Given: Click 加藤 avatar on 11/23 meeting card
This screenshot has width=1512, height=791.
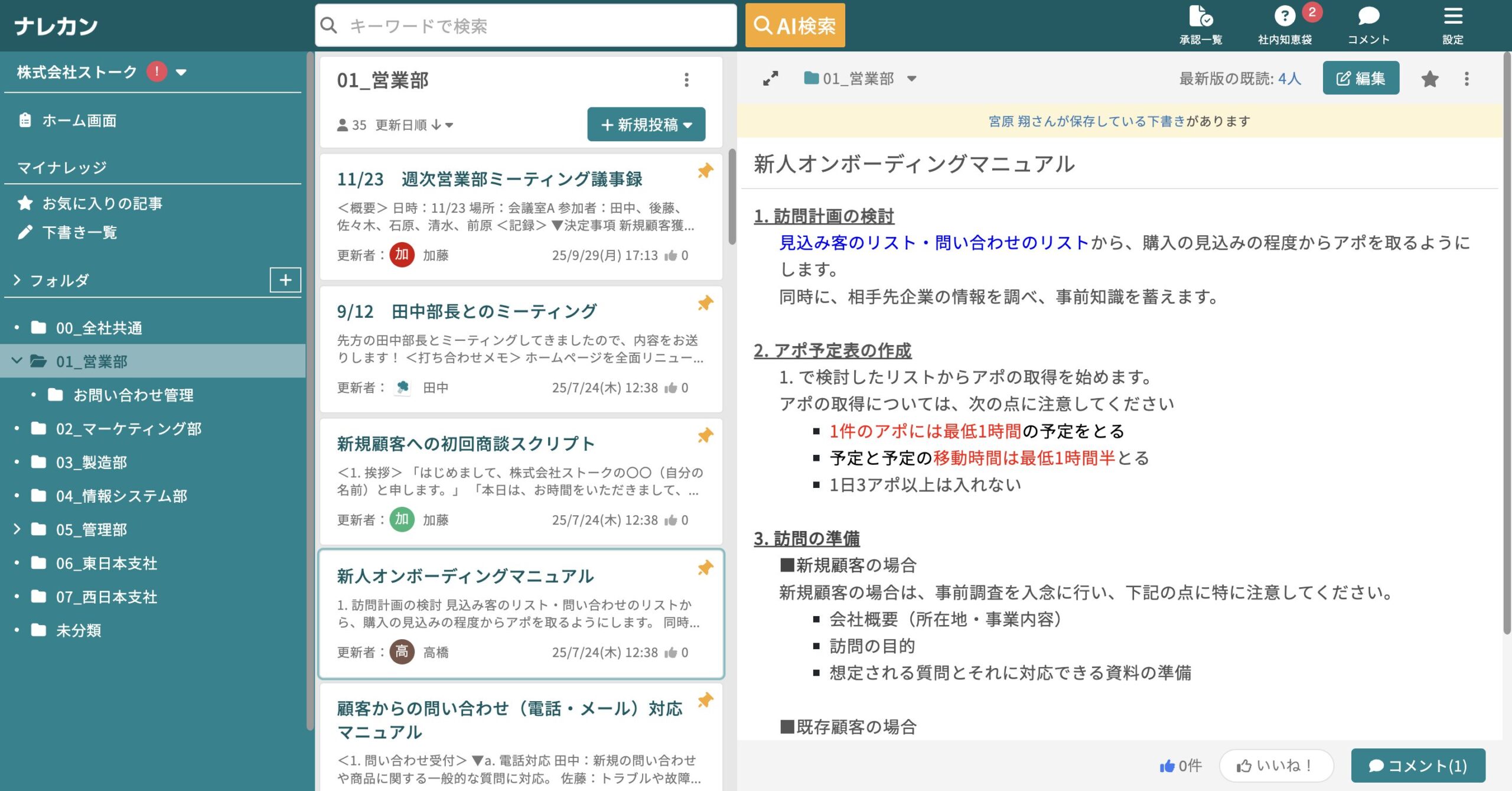Looking at the screenshot, I should pyautogui.click(x=402, y=255).
